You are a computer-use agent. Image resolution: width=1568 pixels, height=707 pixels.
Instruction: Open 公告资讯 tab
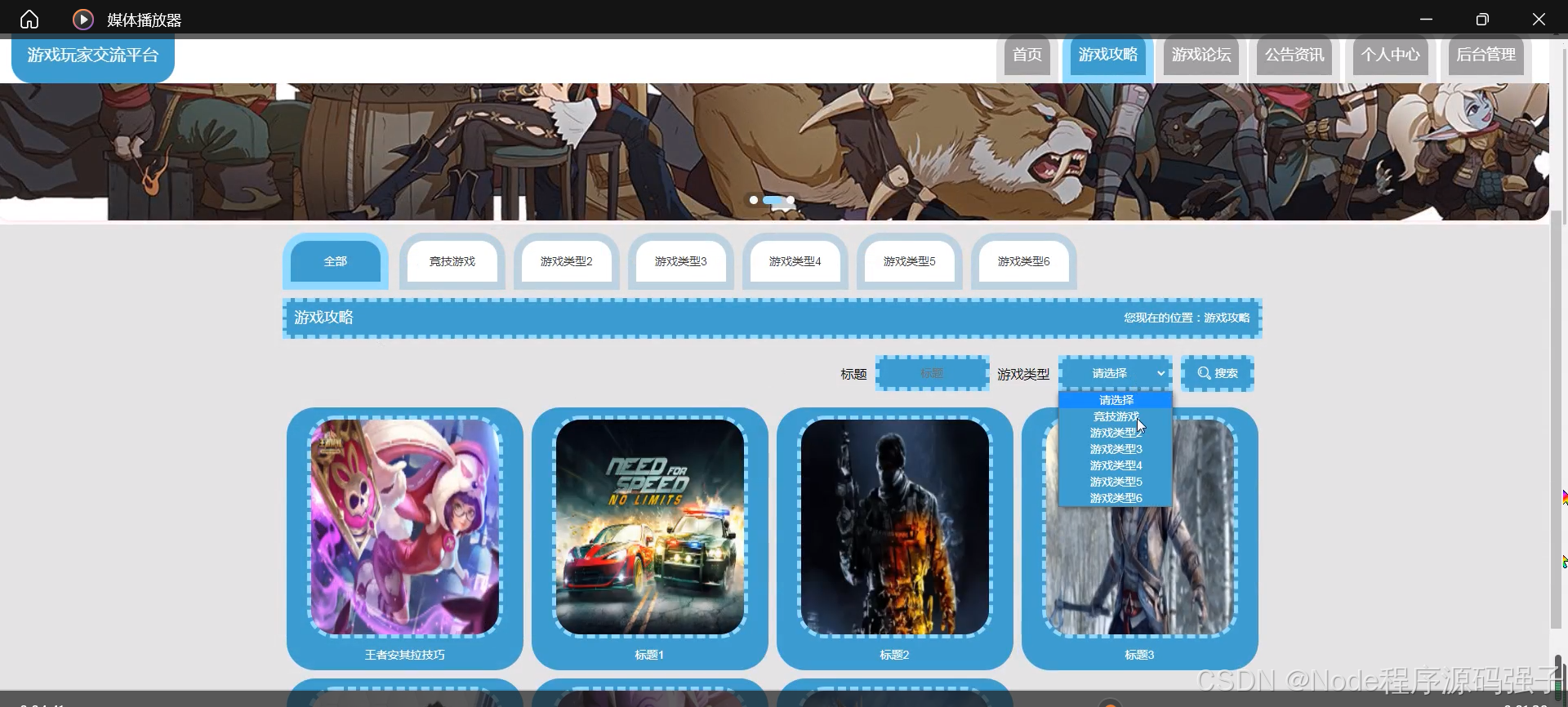coord(1294,55)
